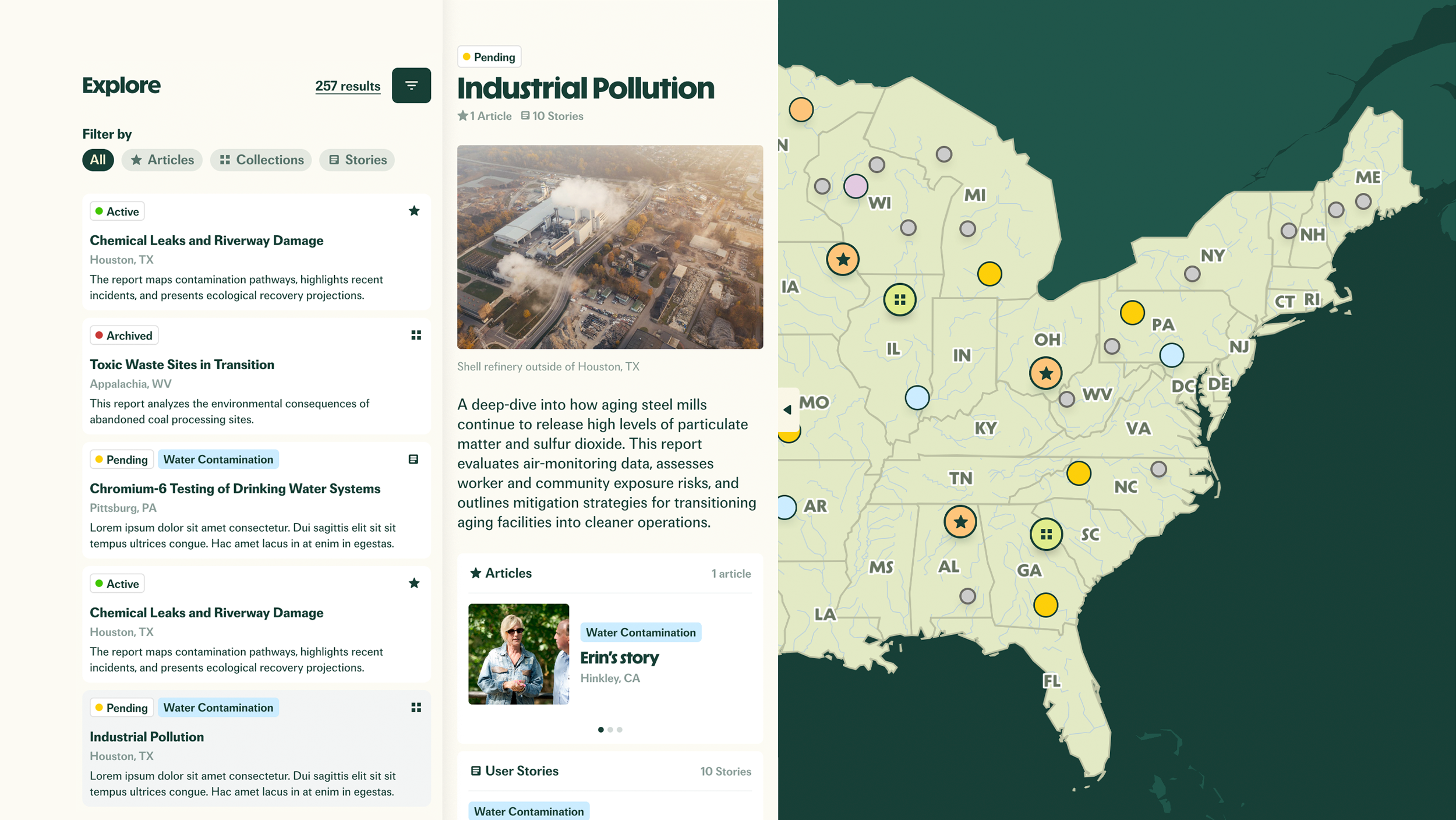1456x820 pixels.
Task: Go to third carousel dot
Action: (x=620, y=730)
